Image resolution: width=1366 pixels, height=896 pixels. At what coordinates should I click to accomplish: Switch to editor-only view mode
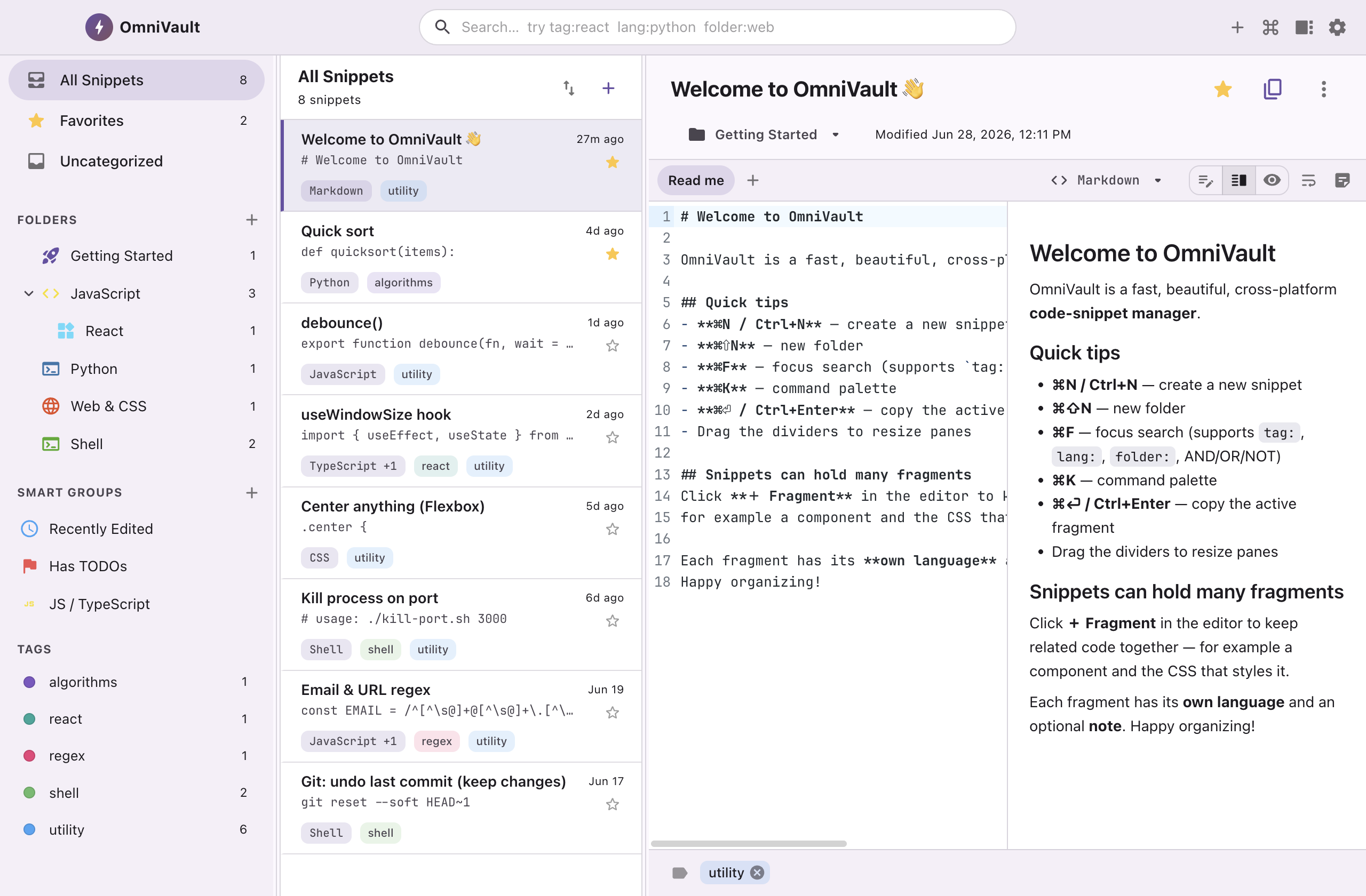point(1206,180)
